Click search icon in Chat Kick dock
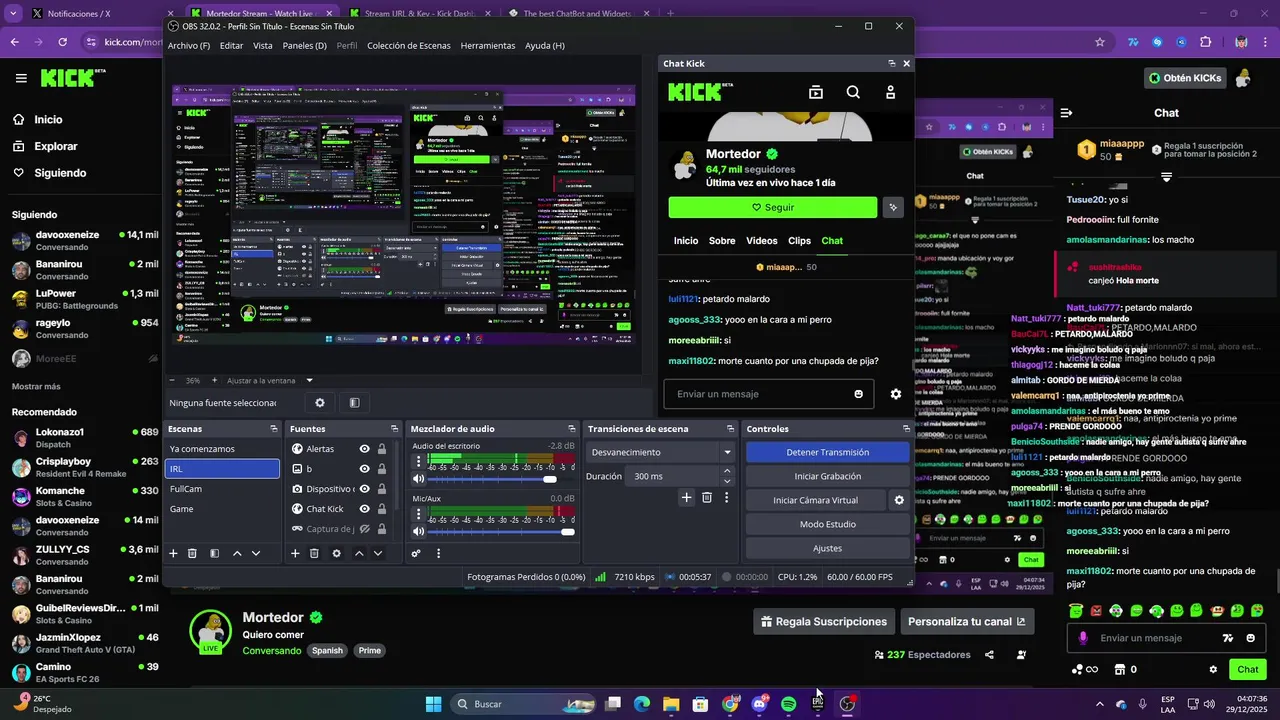This screenshot has height=720, width=1280. 853,92
